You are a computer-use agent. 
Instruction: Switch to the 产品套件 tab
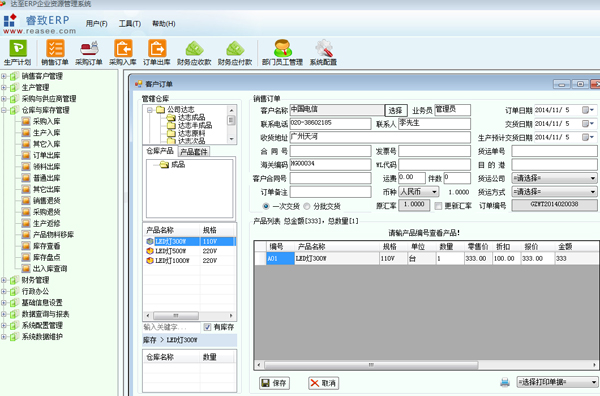pos(194,152)
